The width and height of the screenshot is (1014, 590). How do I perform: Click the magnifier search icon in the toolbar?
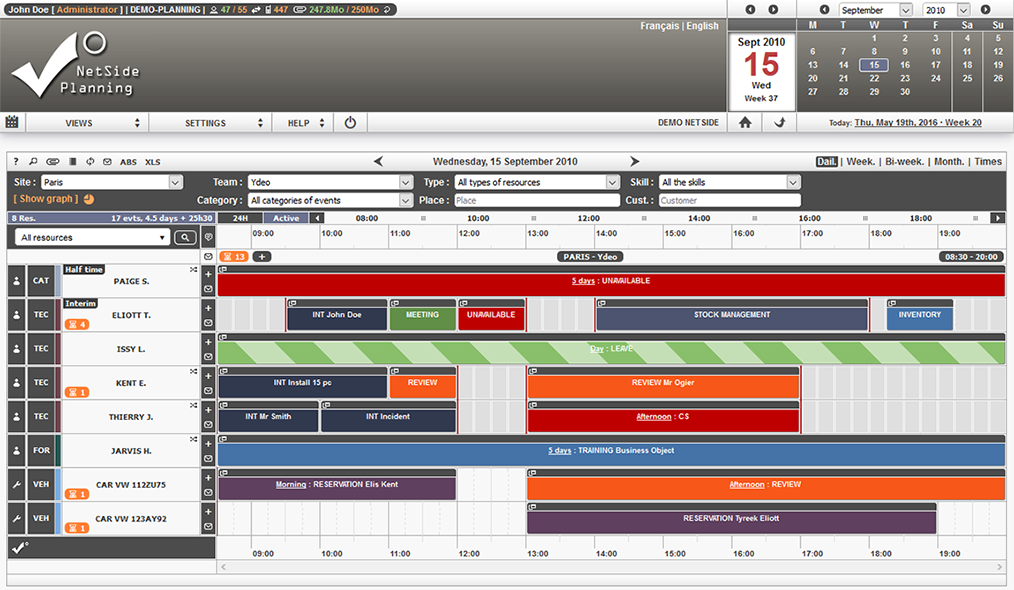point(34,161)
